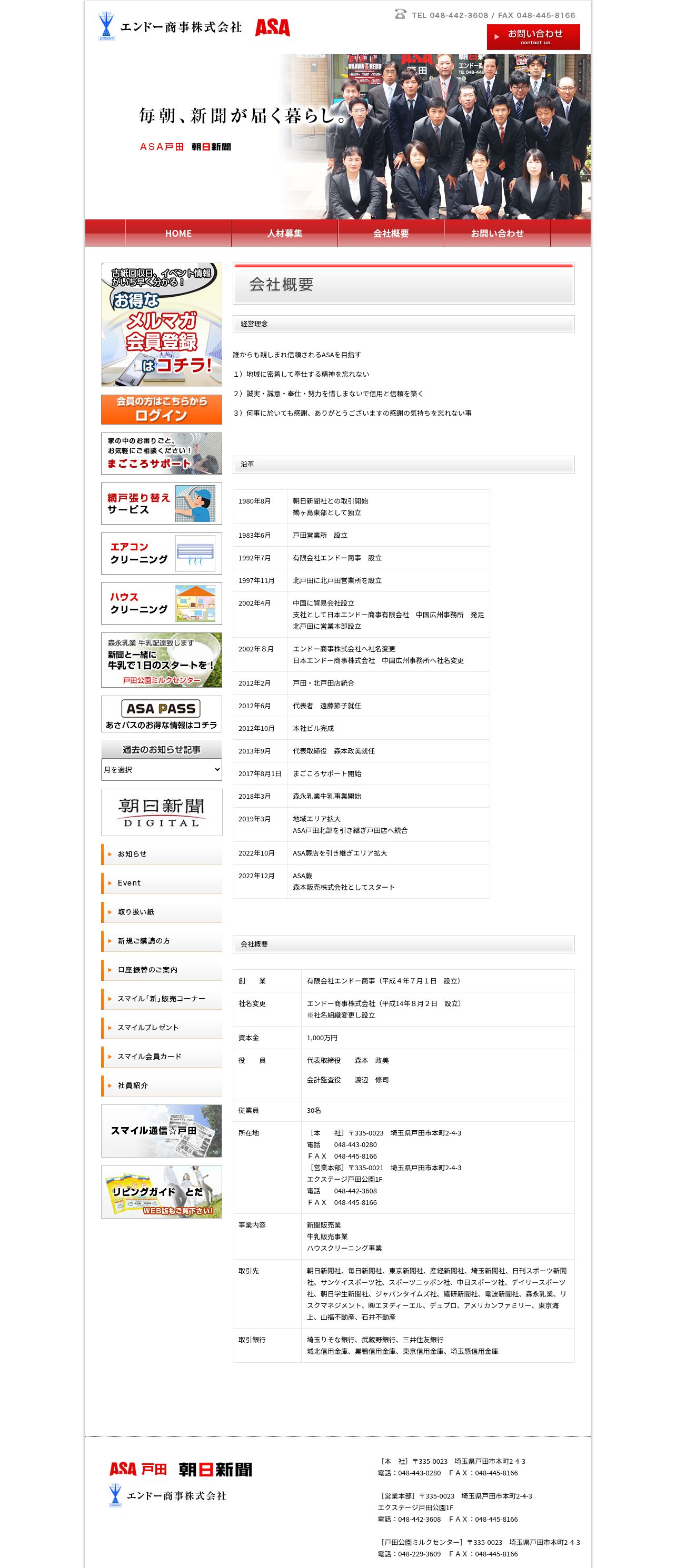Viewport: 676px width, 1568px height.
Task: Open the 人材募集 menu item
Action: point(284,233)
